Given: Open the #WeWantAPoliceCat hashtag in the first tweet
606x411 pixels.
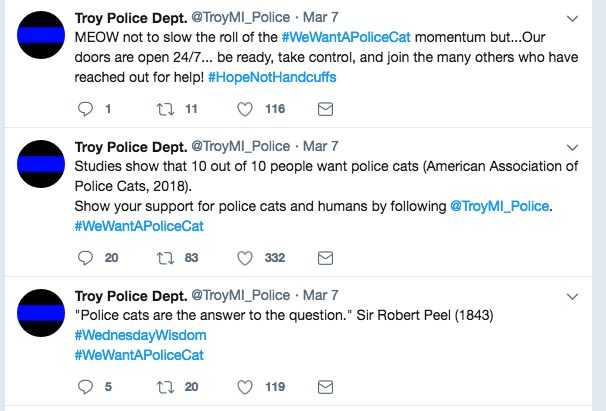Looking at the screenshot, I should coord(346,37).
